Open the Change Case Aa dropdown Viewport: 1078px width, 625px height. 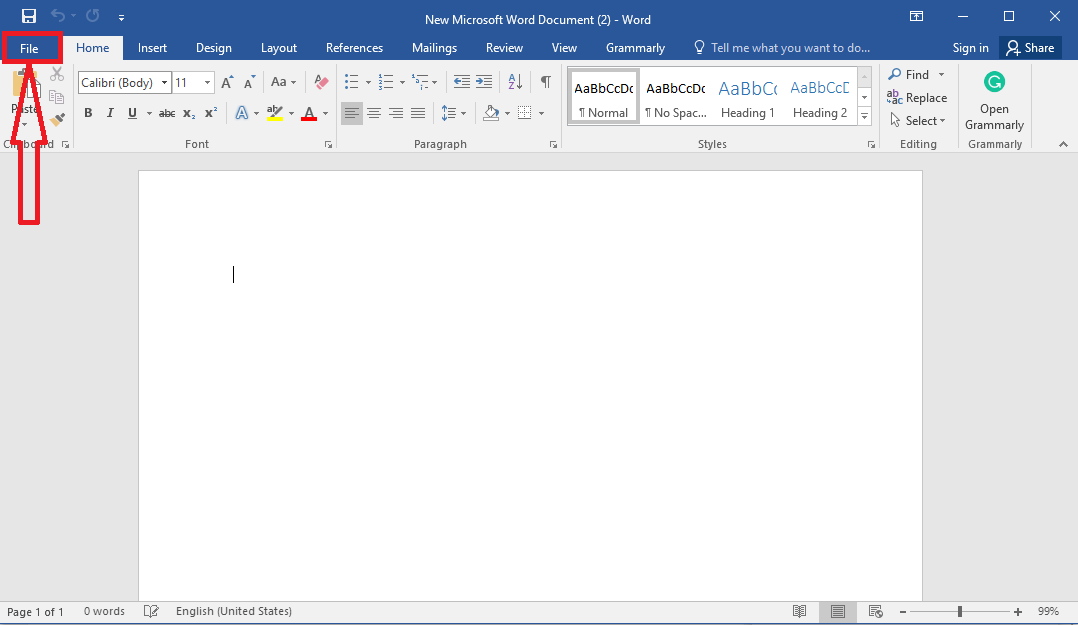tap(283, 83)
